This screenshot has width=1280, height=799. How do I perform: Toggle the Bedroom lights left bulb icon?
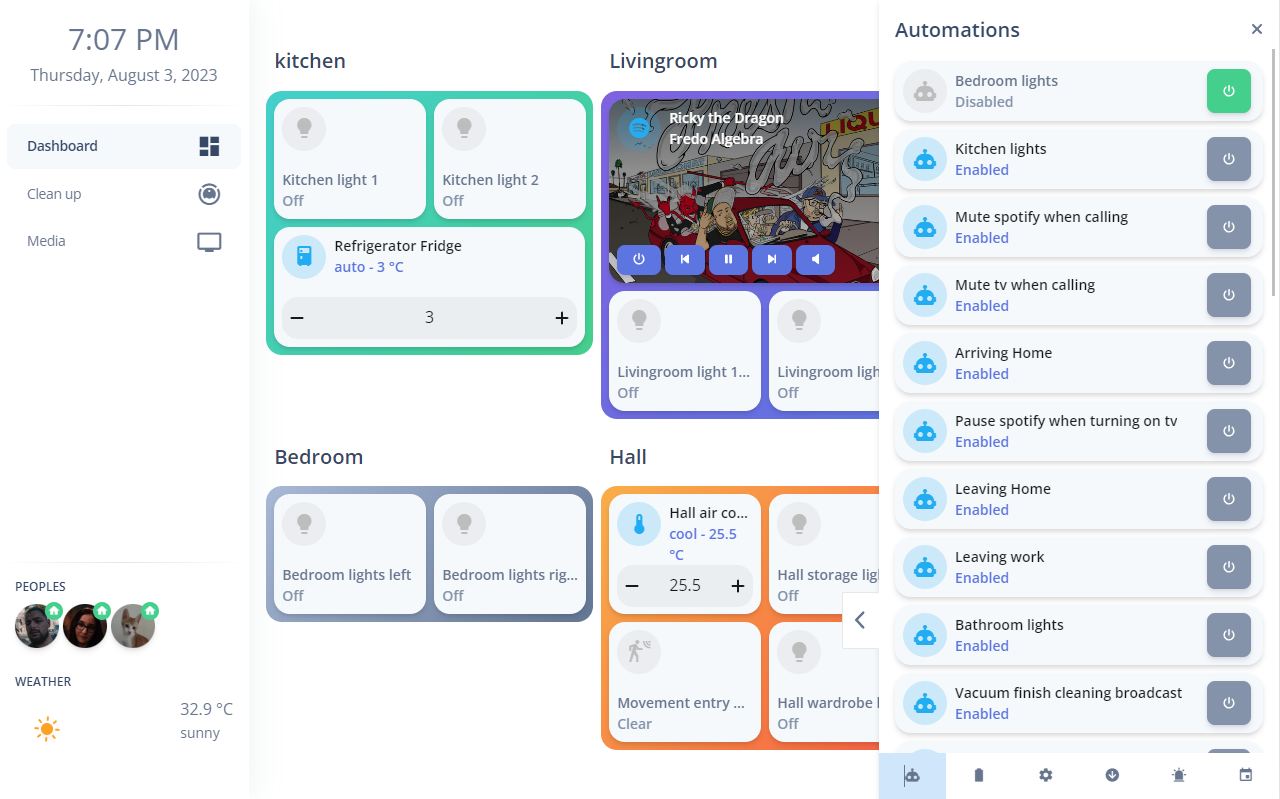click(x=305, y=523)
